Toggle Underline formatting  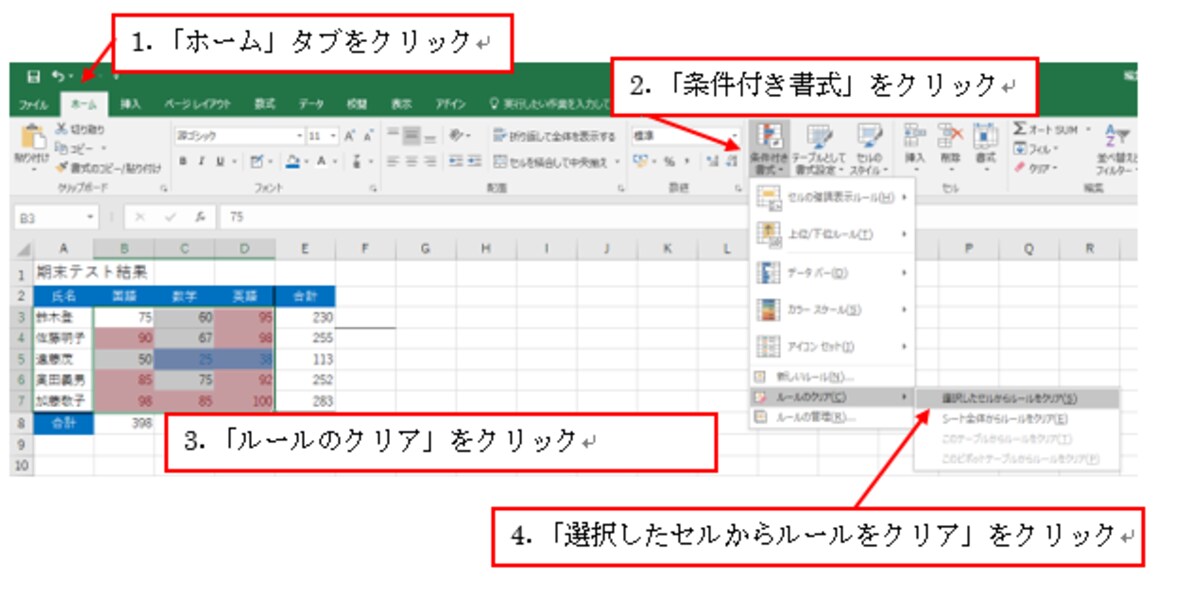(221, 161)
